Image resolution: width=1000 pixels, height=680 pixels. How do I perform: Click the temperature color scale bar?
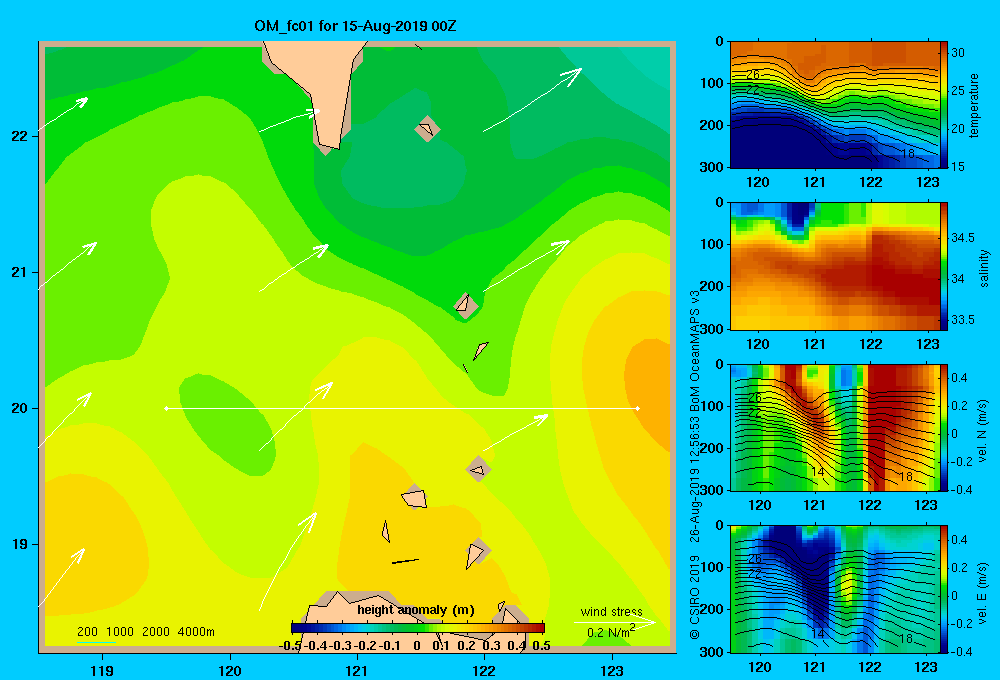click(944, 105)
